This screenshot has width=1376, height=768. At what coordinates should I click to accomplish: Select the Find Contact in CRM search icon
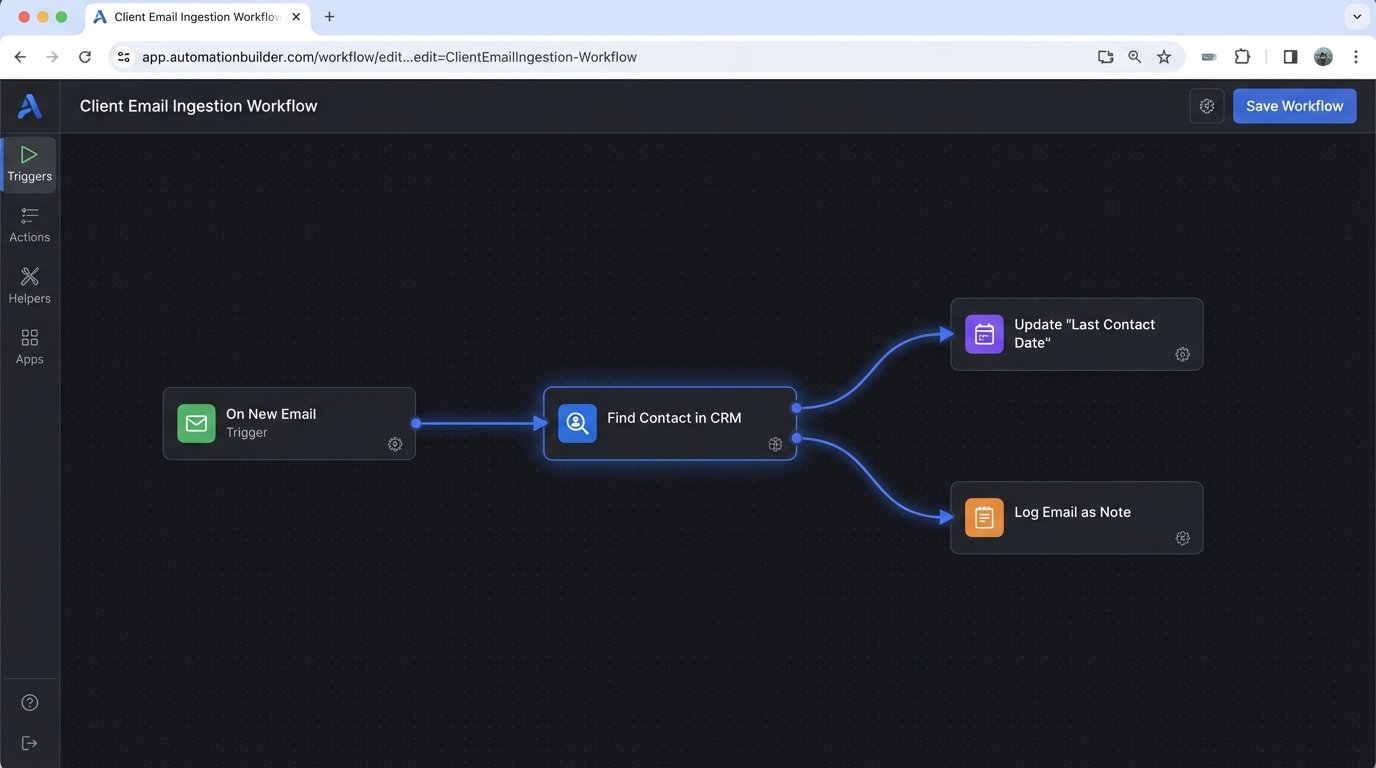pos(577,423)
